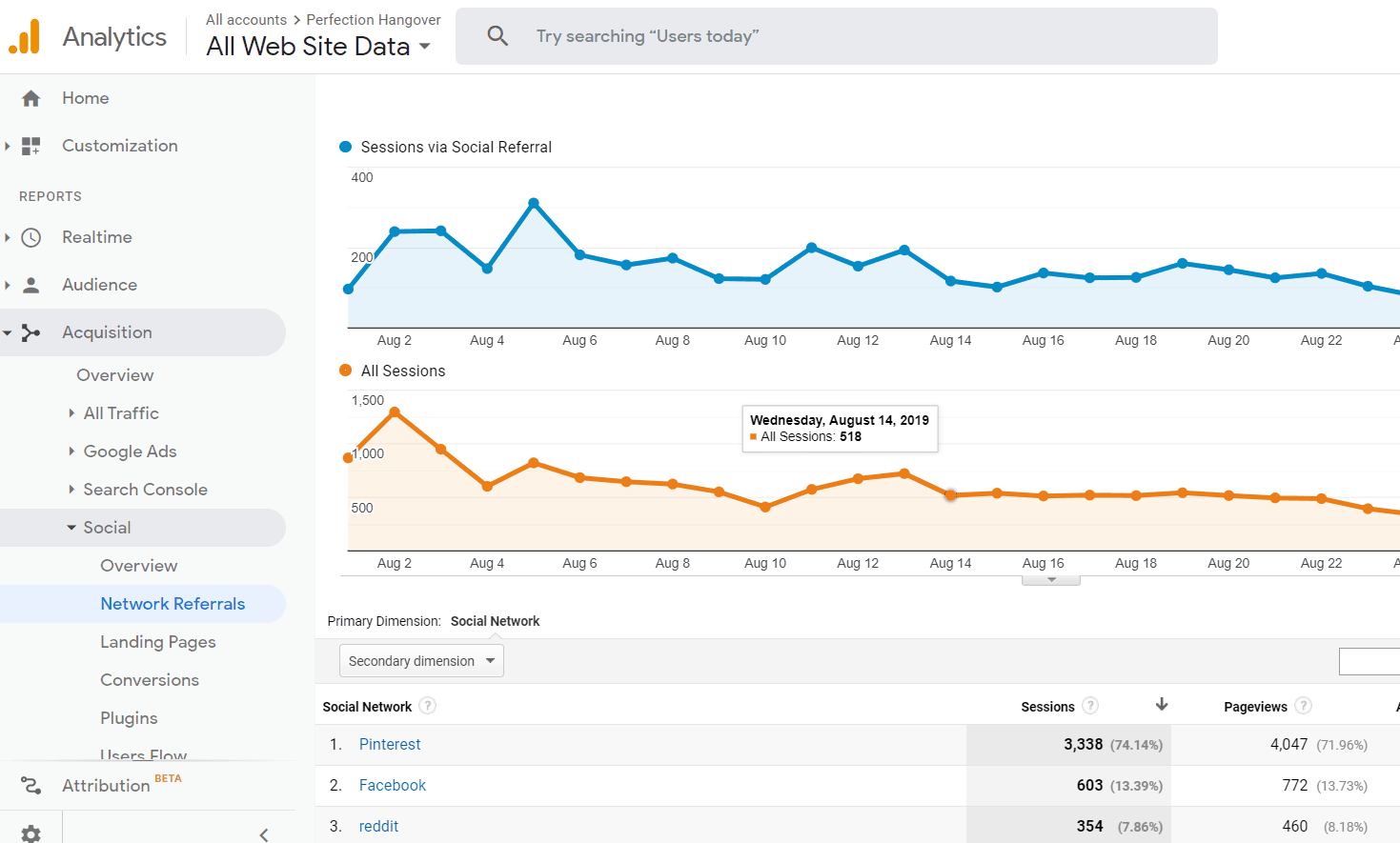Expand the All Traffic submenu
The height and width of the screenshot is (843, 1400).
point(71,413)
